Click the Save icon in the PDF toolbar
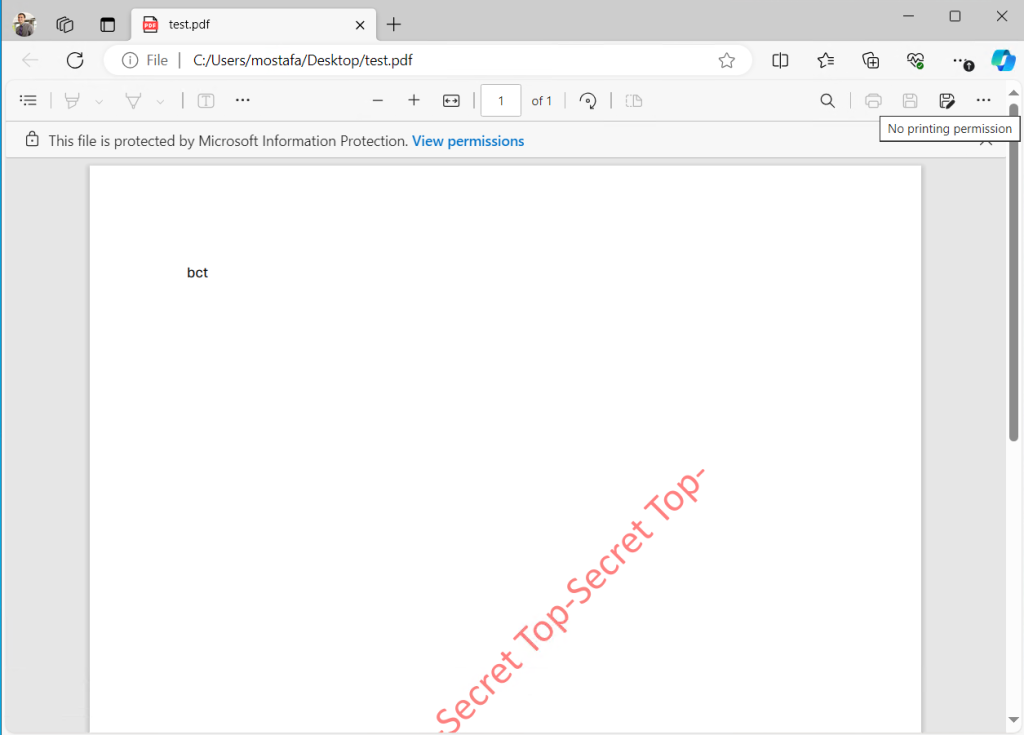The image size is (1024, 735). pos(910,101)
